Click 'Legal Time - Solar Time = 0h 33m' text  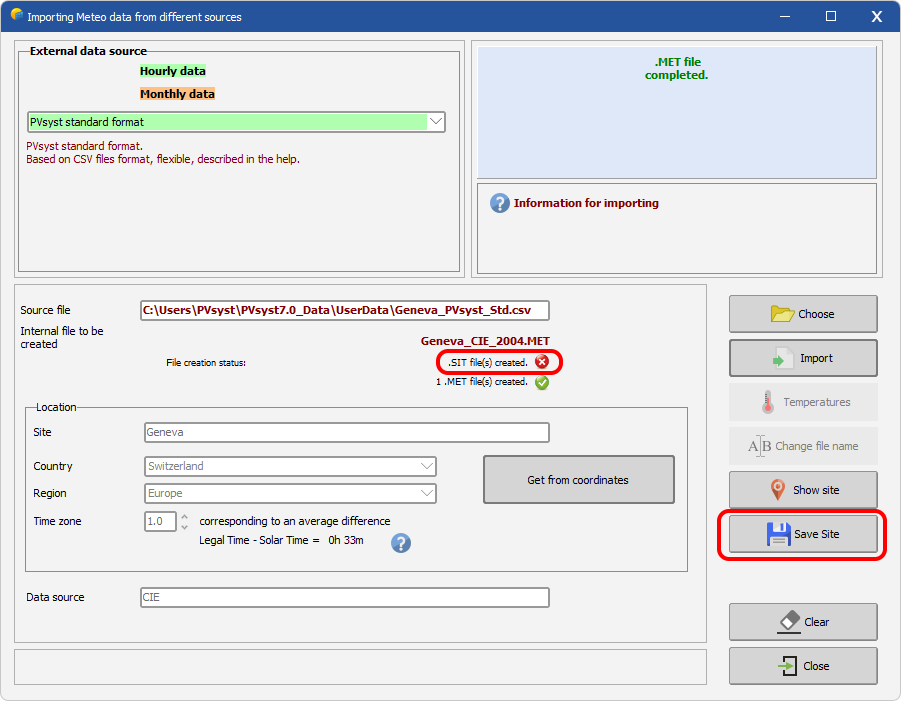(x=281, y=540)
